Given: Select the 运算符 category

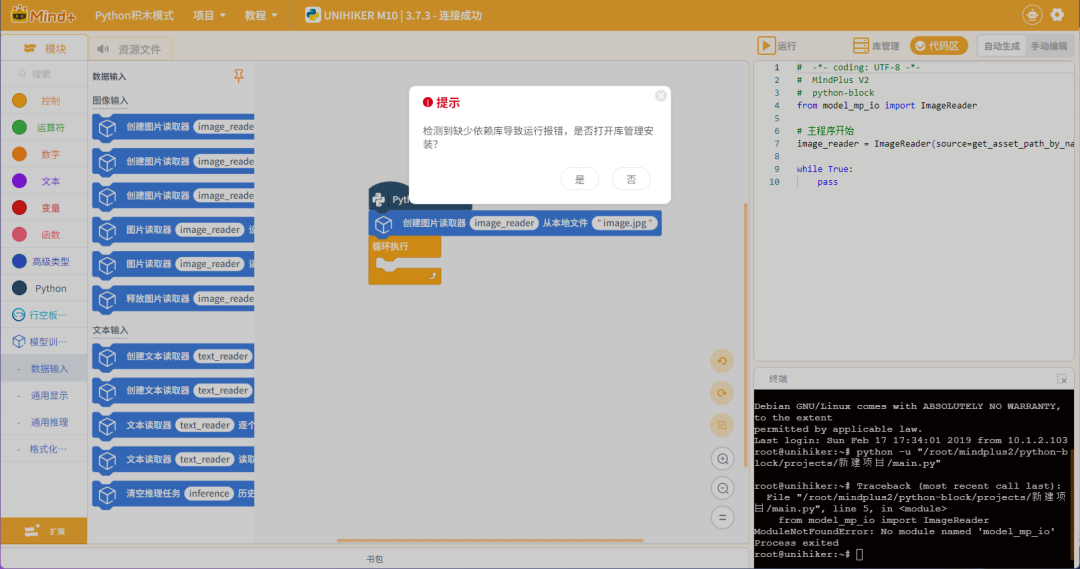Looking at the screenshot, I should (43, 127).
